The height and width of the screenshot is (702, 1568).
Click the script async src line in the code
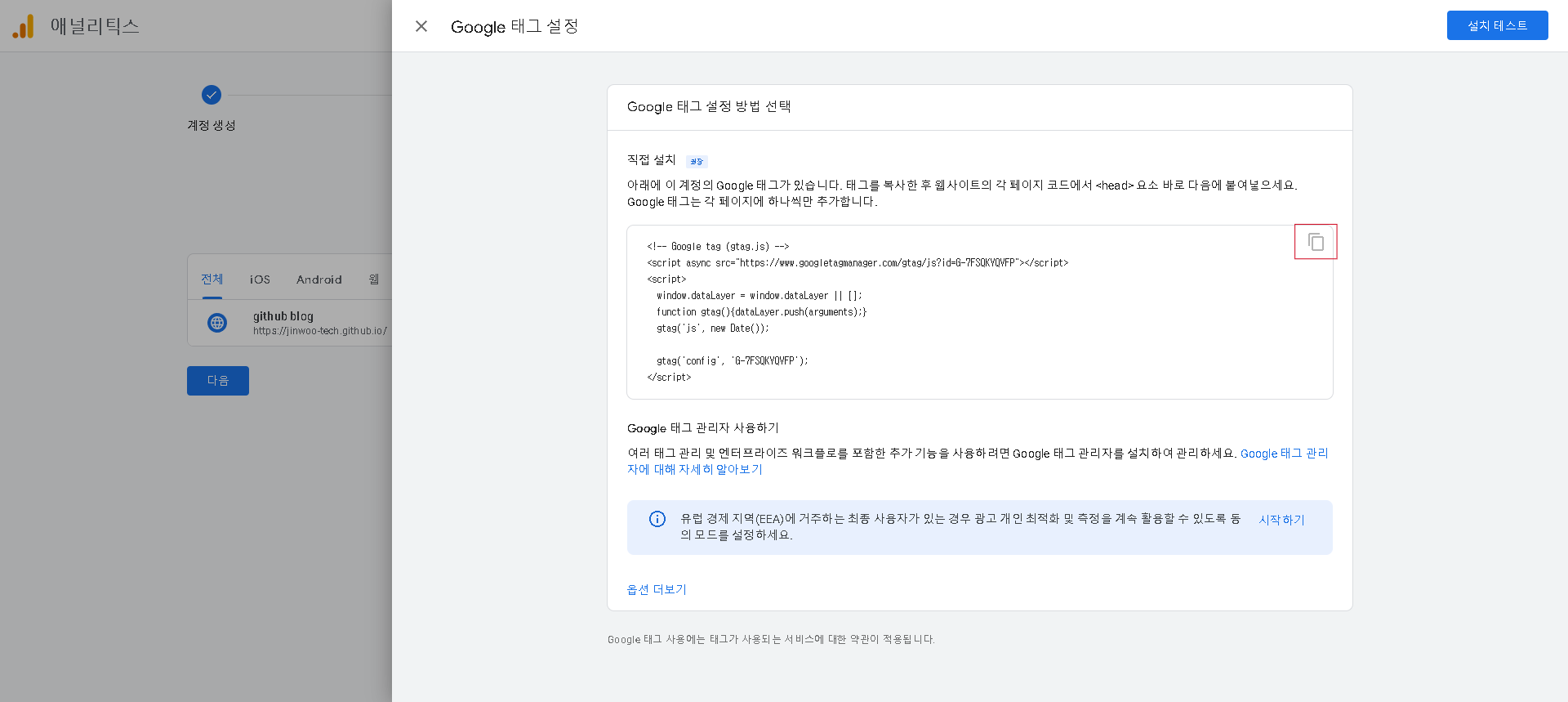coord(857,262)
